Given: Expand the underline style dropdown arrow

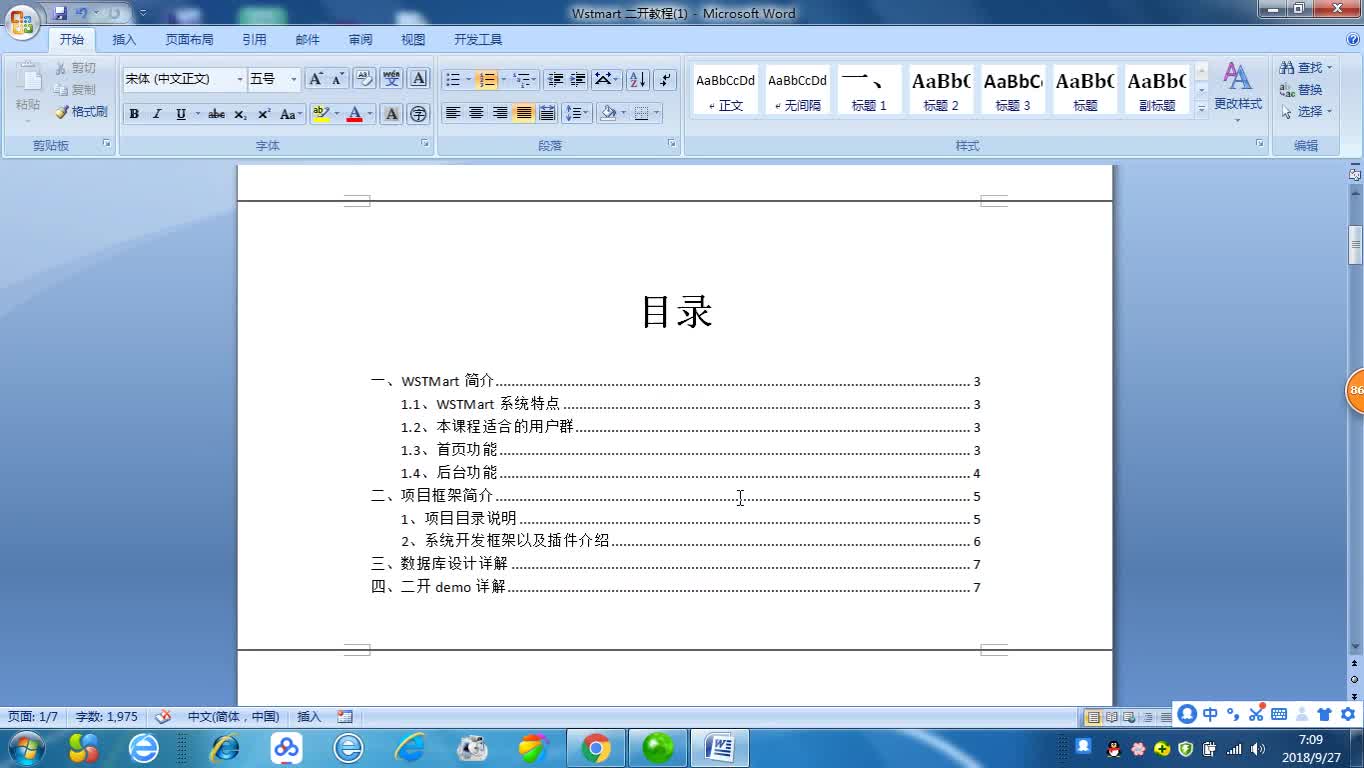Looking at the screenshot, I should point(198,114).
